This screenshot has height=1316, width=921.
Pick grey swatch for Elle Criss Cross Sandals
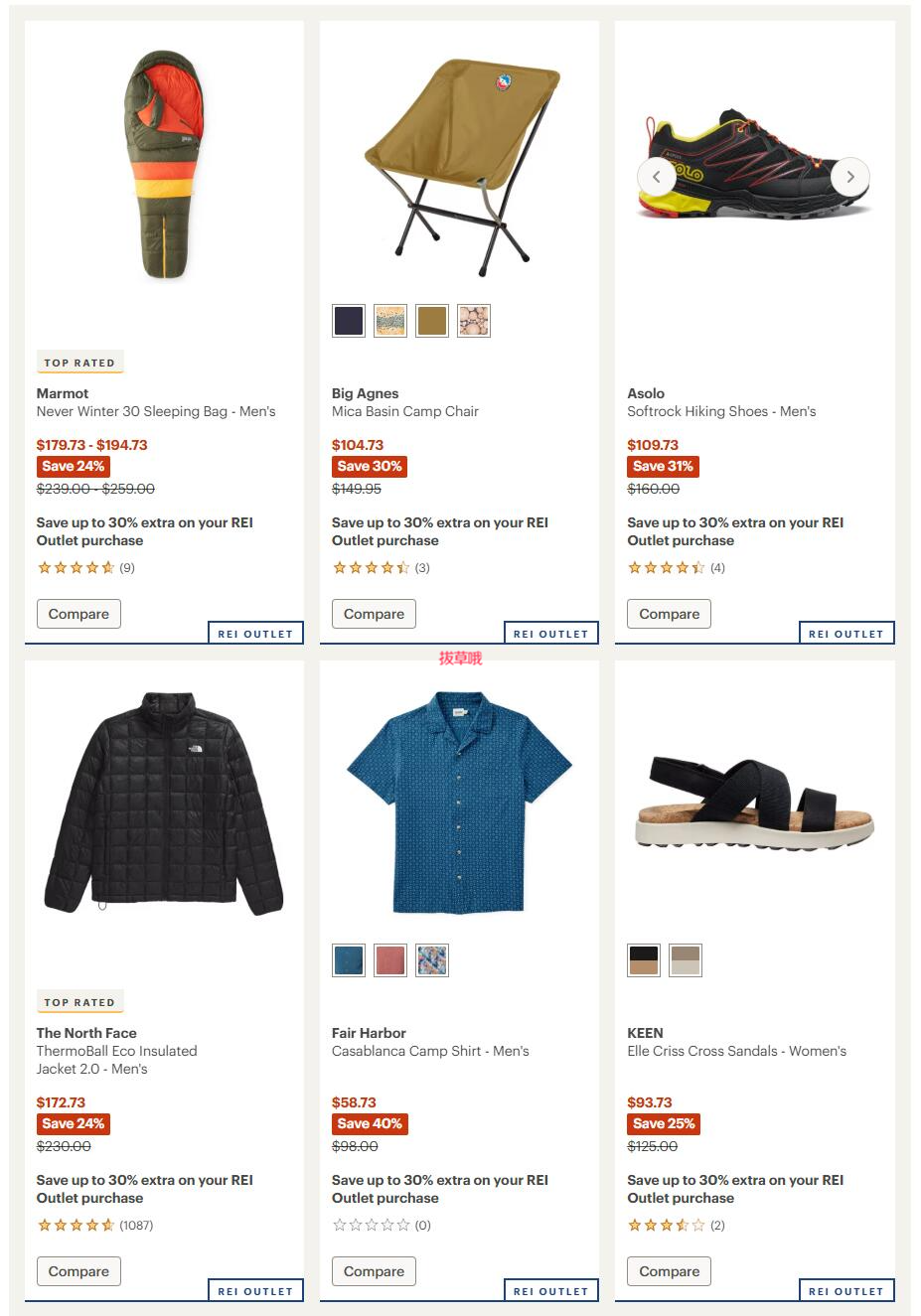(686, 960)
